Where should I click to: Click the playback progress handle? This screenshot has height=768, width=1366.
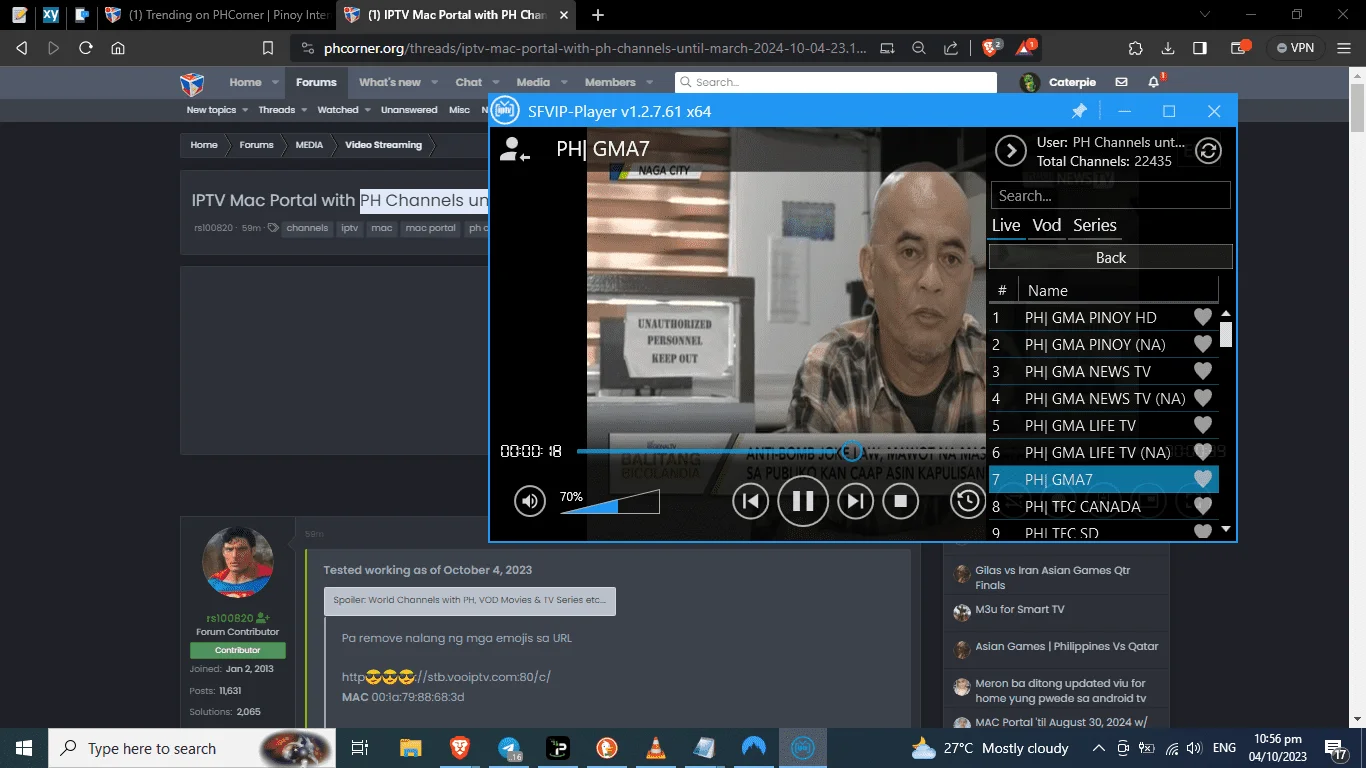(852, 451)
